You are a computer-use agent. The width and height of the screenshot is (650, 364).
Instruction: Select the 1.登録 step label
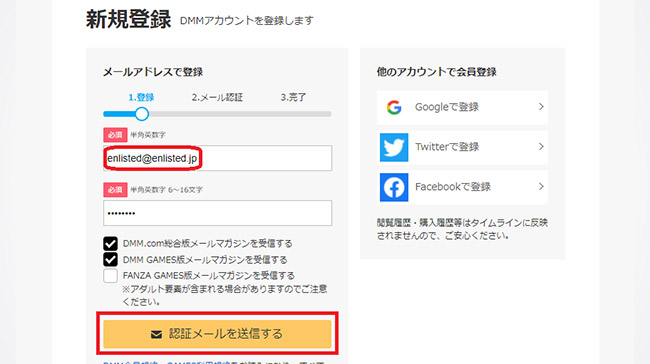pos(141,97)
